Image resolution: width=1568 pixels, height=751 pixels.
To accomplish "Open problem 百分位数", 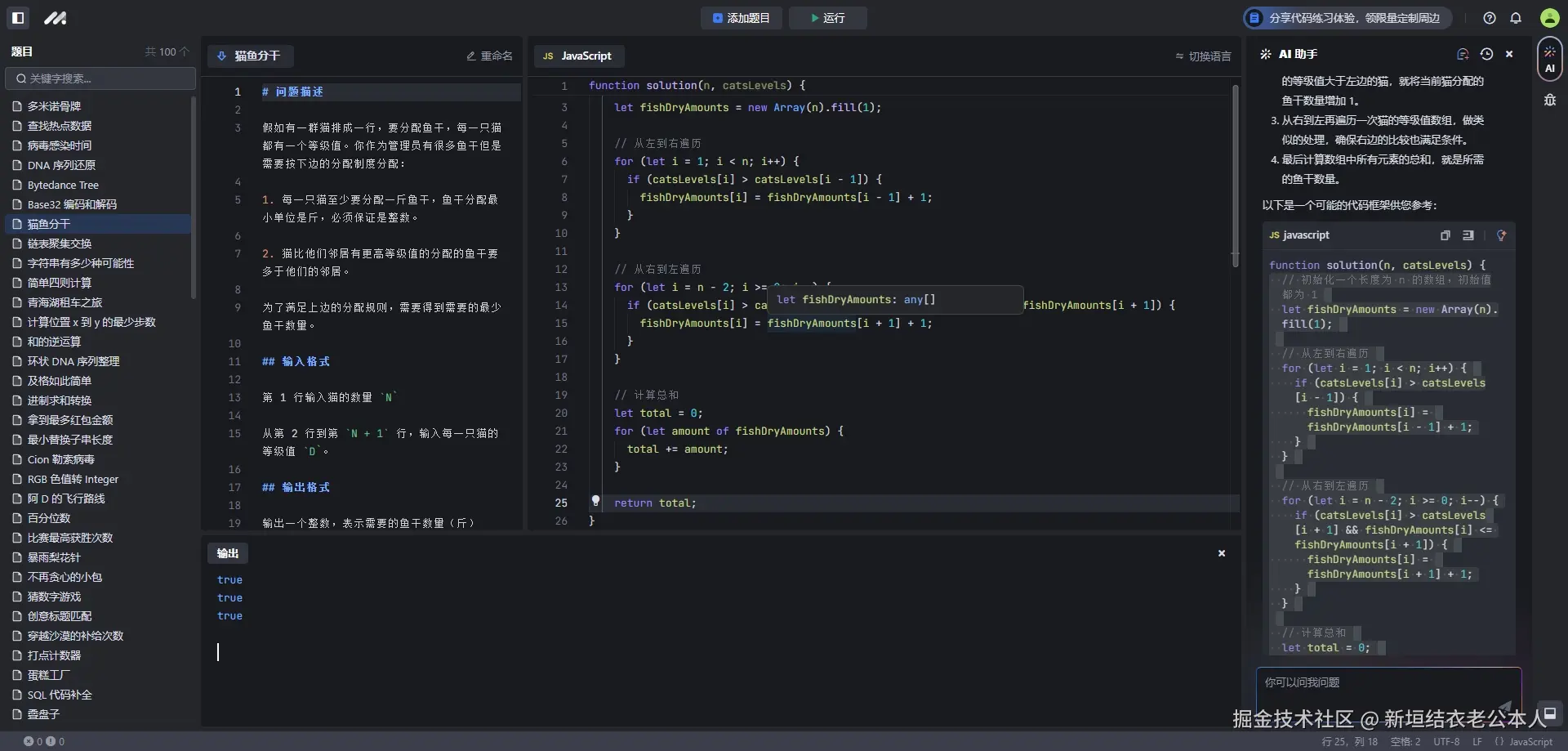I will point(98,518).
